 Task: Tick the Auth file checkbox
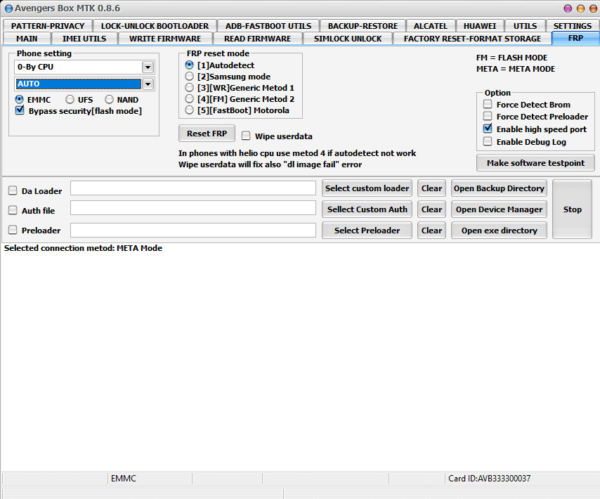tap(13, 210)
